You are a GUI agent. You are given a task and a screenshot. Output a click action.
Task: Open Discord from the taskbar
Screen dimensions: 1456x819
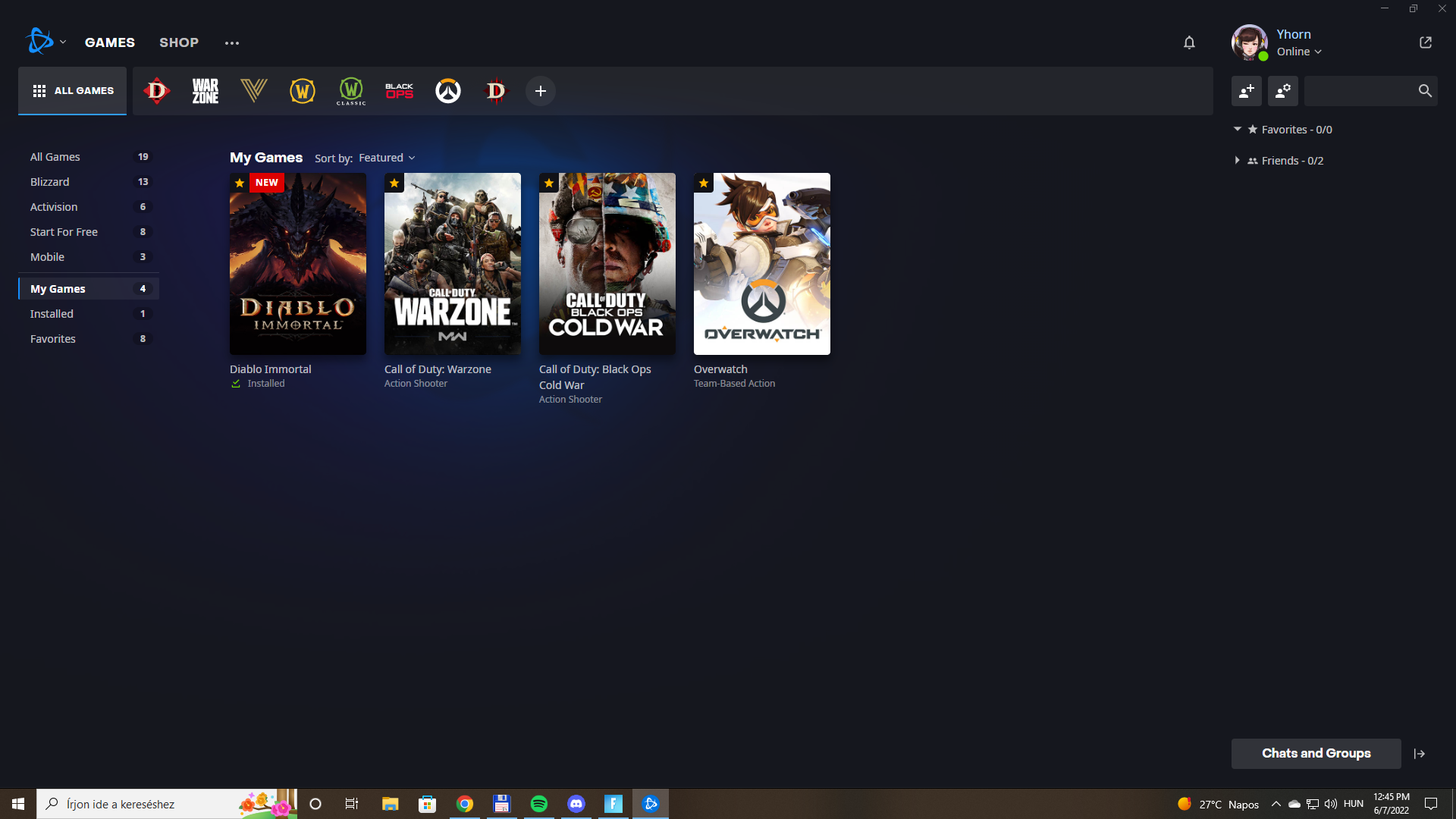point(576,804)
